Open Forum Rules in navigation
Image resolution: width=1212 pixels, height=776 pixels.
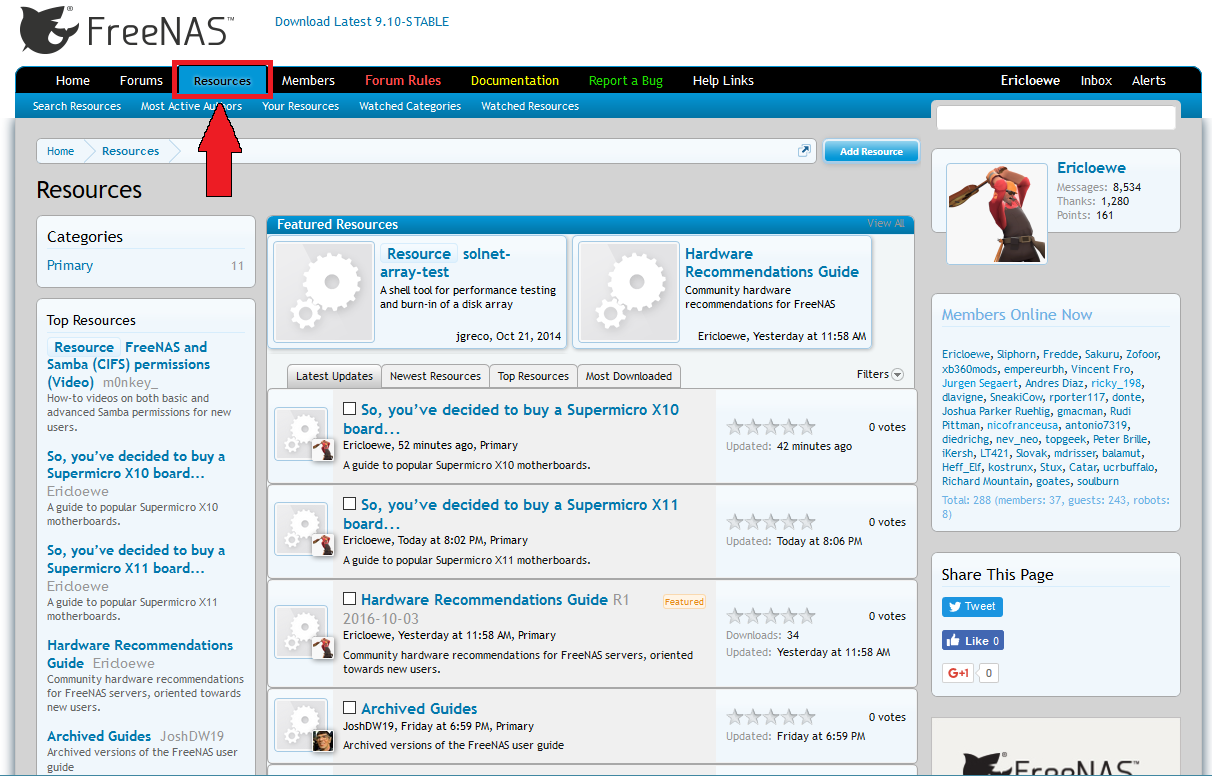[x=403, y=81]
